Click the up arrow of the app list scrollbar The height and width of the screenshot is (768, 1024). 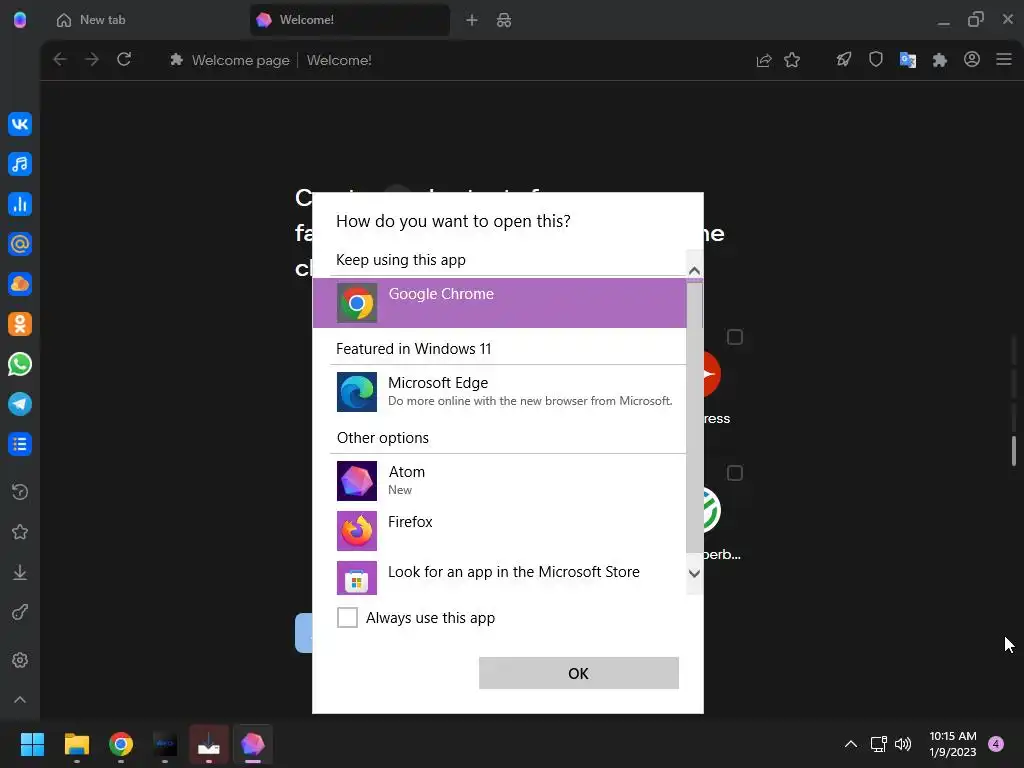(x=694, y=270)
